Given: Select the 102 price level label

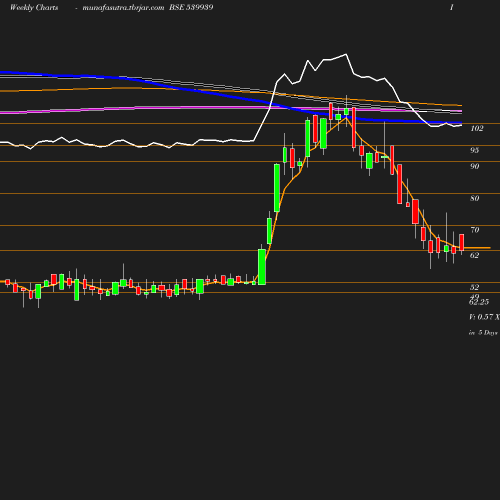Looking at the screenshot, I should tap(477, 128).
